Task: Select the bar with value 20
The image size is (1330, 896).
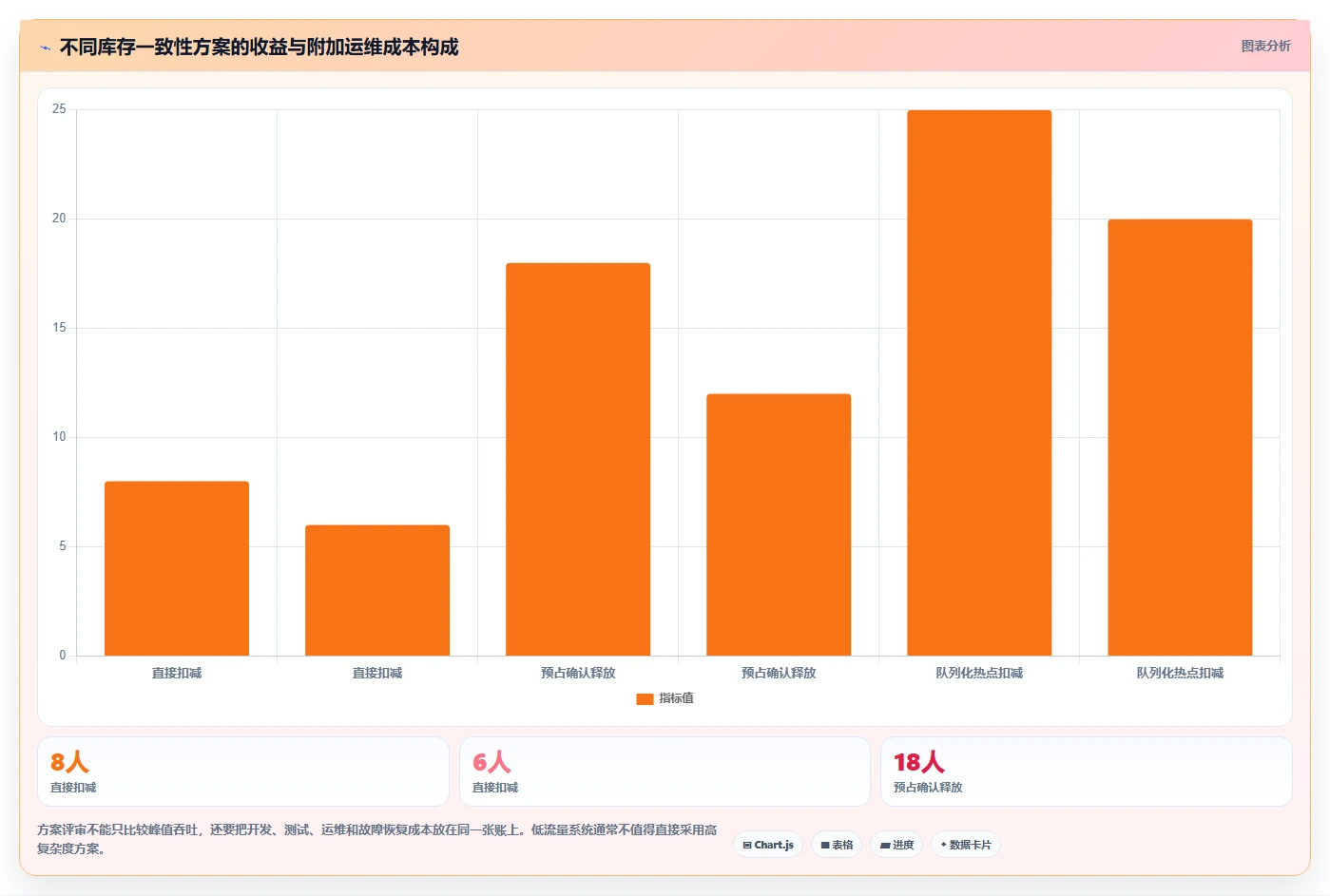Action: (1180, 437)
